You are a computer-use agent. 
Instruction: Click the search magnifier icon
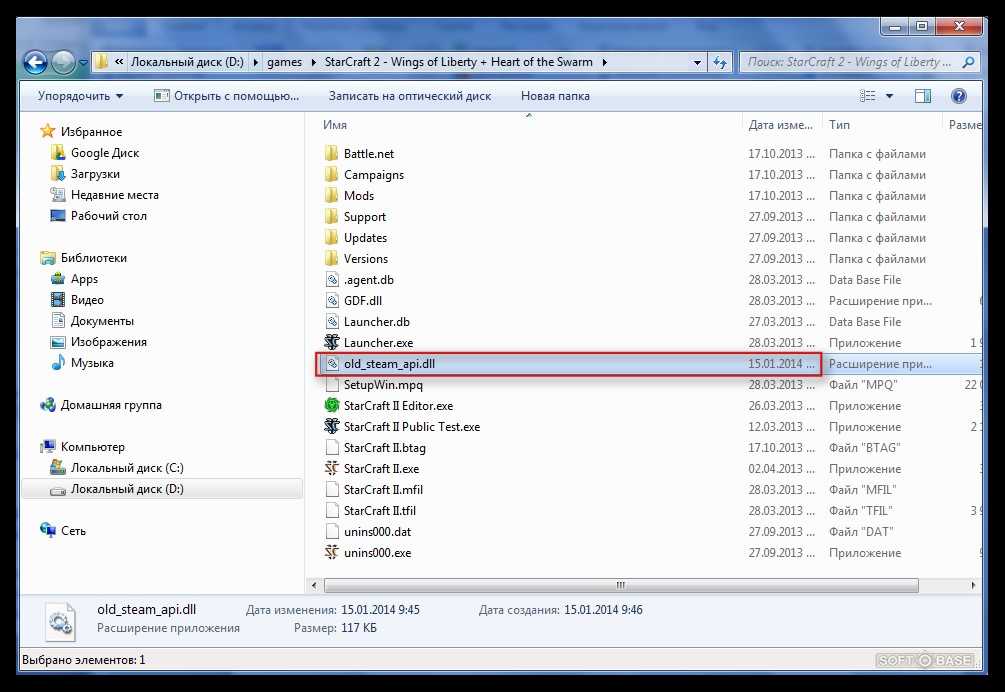(x=968, y=62)
